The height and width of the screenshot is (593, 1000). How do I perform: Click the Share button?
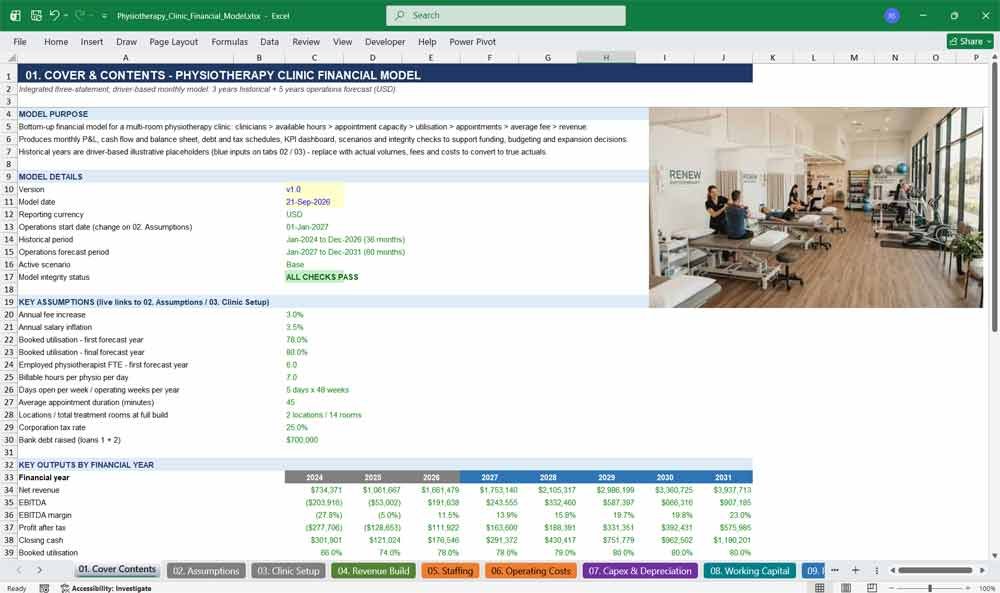tap(970, 41)
